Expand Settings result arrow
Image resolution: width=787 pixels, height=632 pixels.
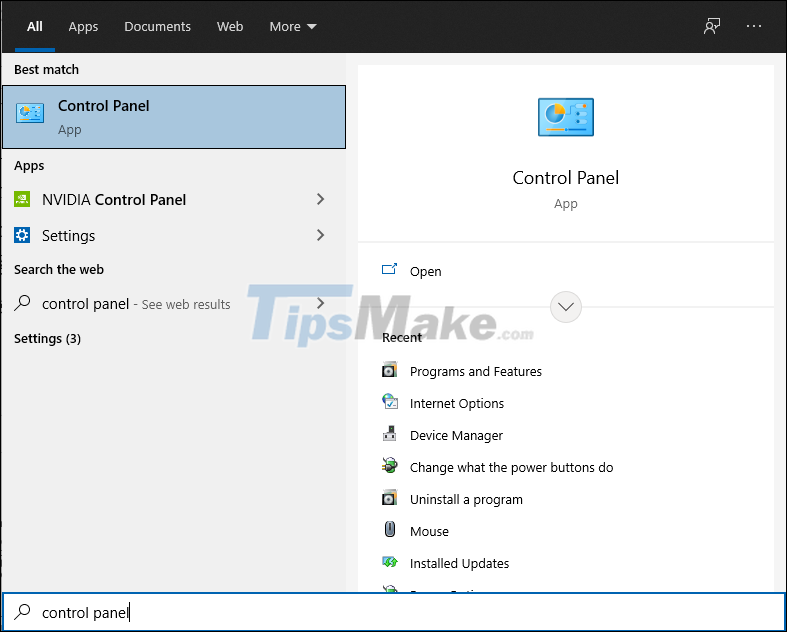pyautogui.click(x=320, y=235)
